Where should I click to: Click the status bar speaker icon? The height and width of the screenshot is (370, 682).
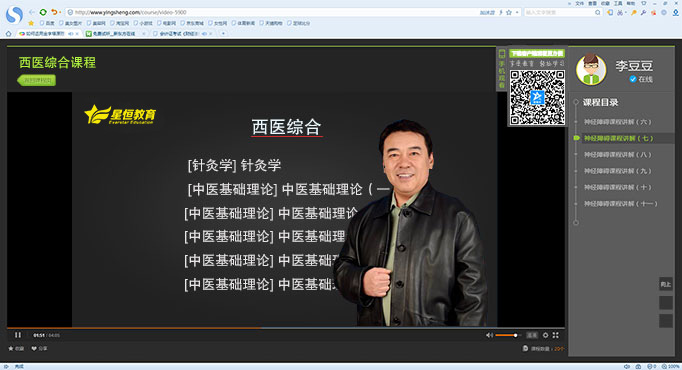627,367
